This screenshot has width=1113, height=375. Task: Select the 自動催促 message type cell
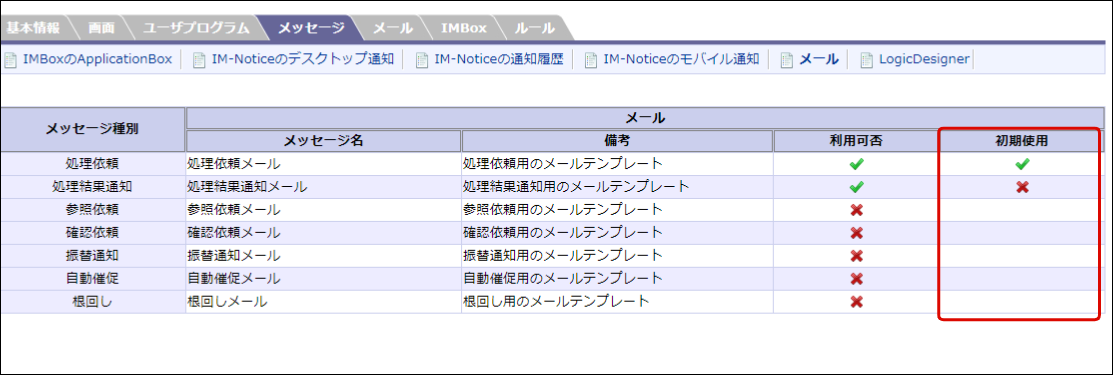tap(93, 278)
